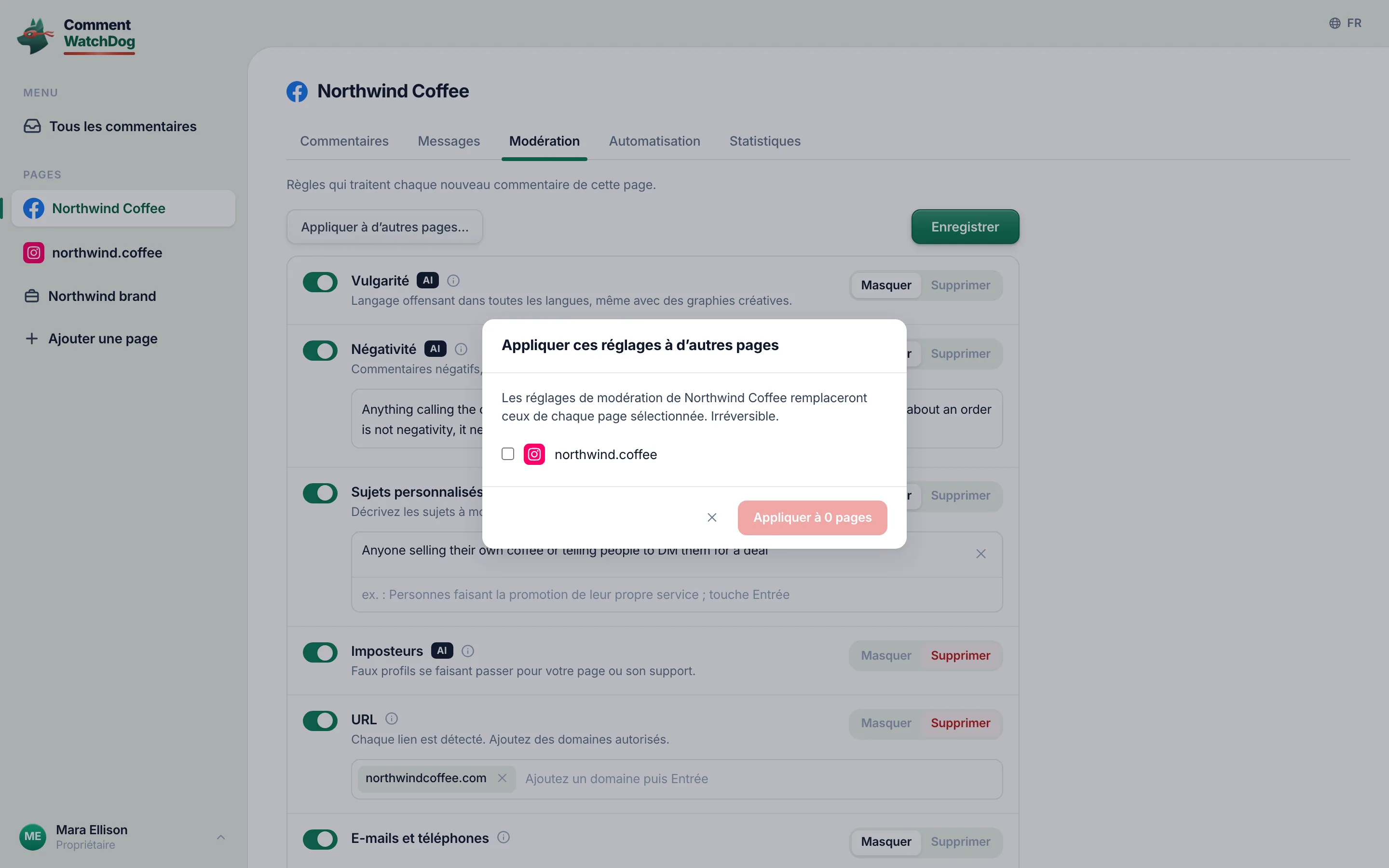Open the FR language globe selector

tap(1345, 23)
